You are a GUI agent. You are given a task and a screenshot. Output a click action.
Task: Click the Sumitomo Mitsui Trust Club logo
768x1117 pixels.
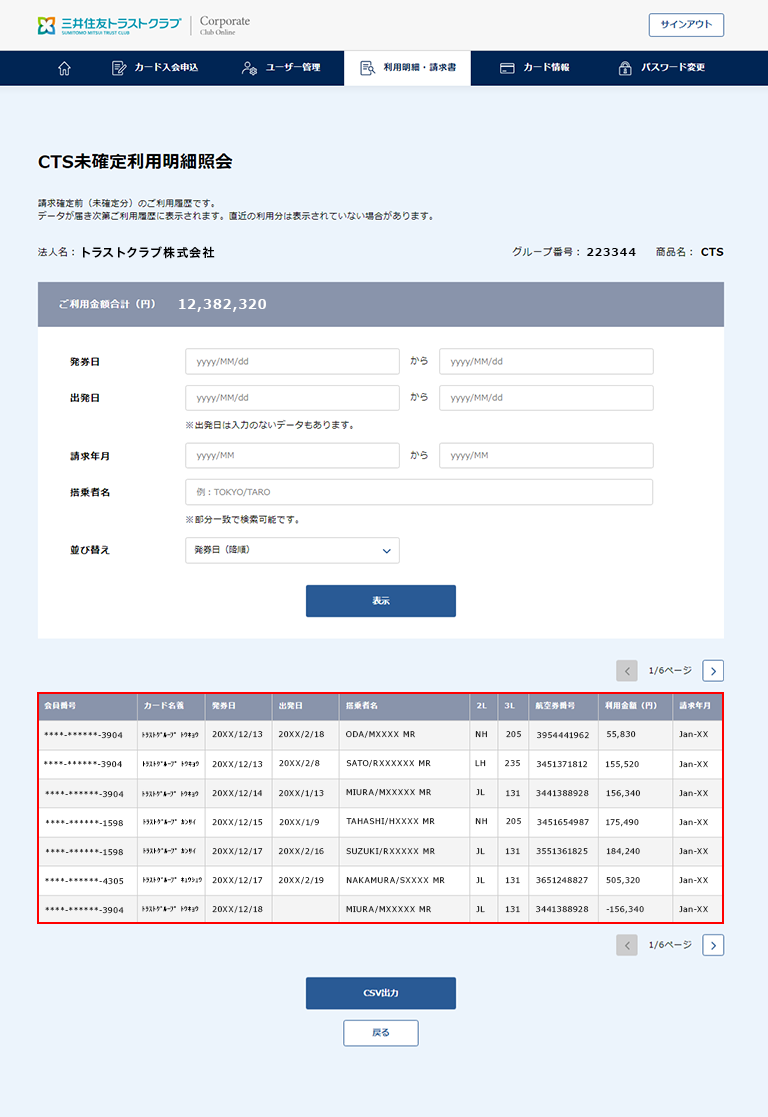tap(109, 25)
